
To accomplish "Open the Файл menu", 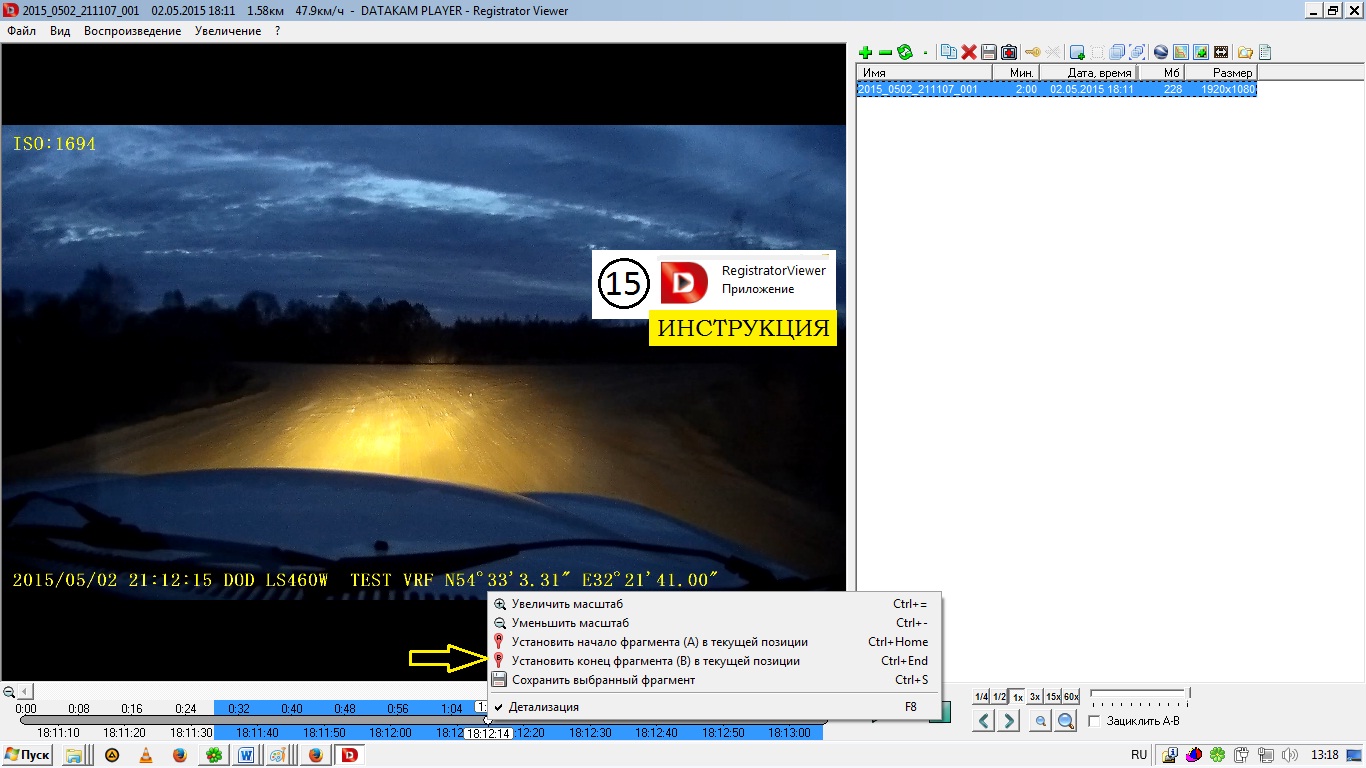I will (21, 31).
